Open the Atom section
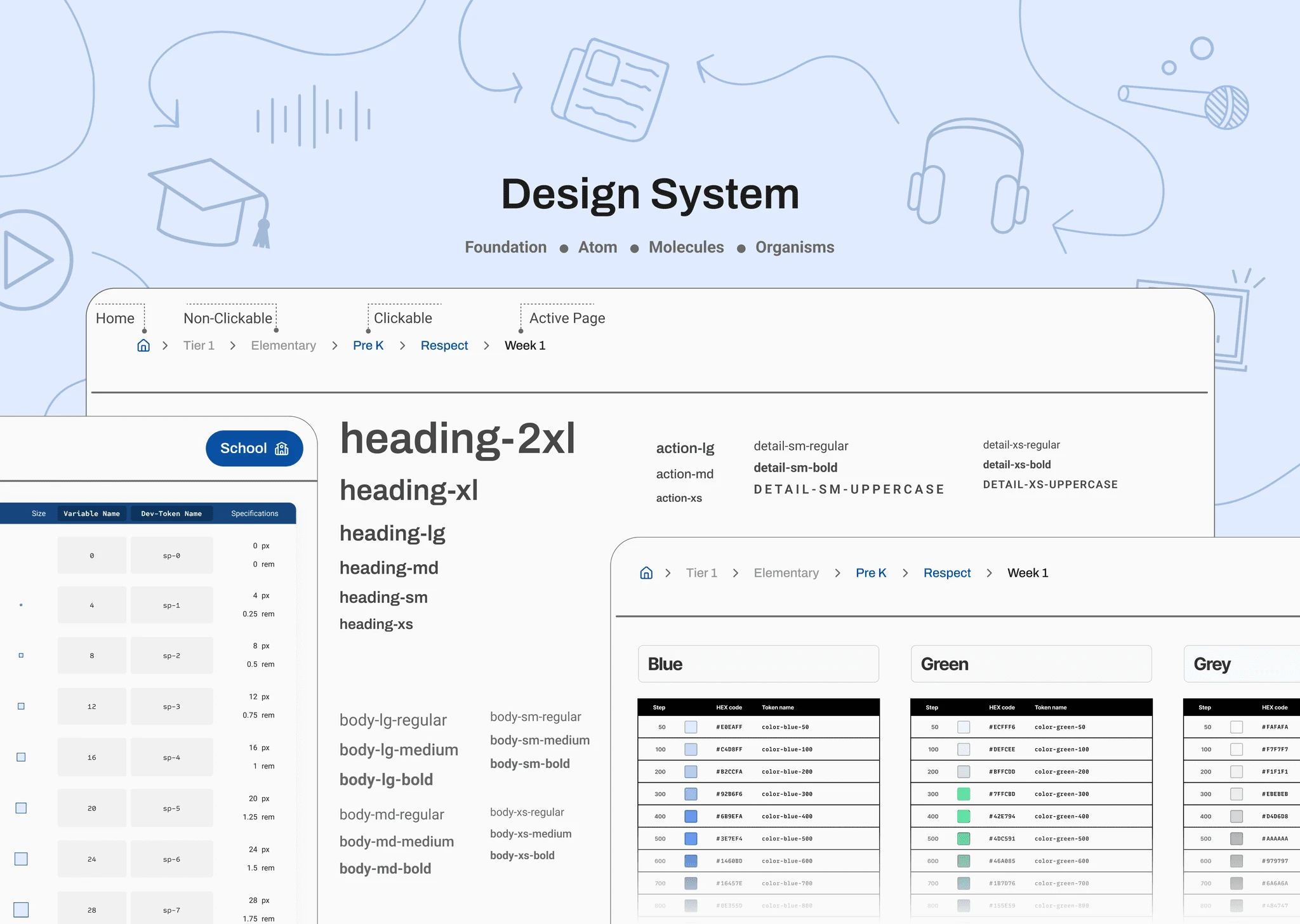This screenshot has width=1300, height=924. (597, 247)
